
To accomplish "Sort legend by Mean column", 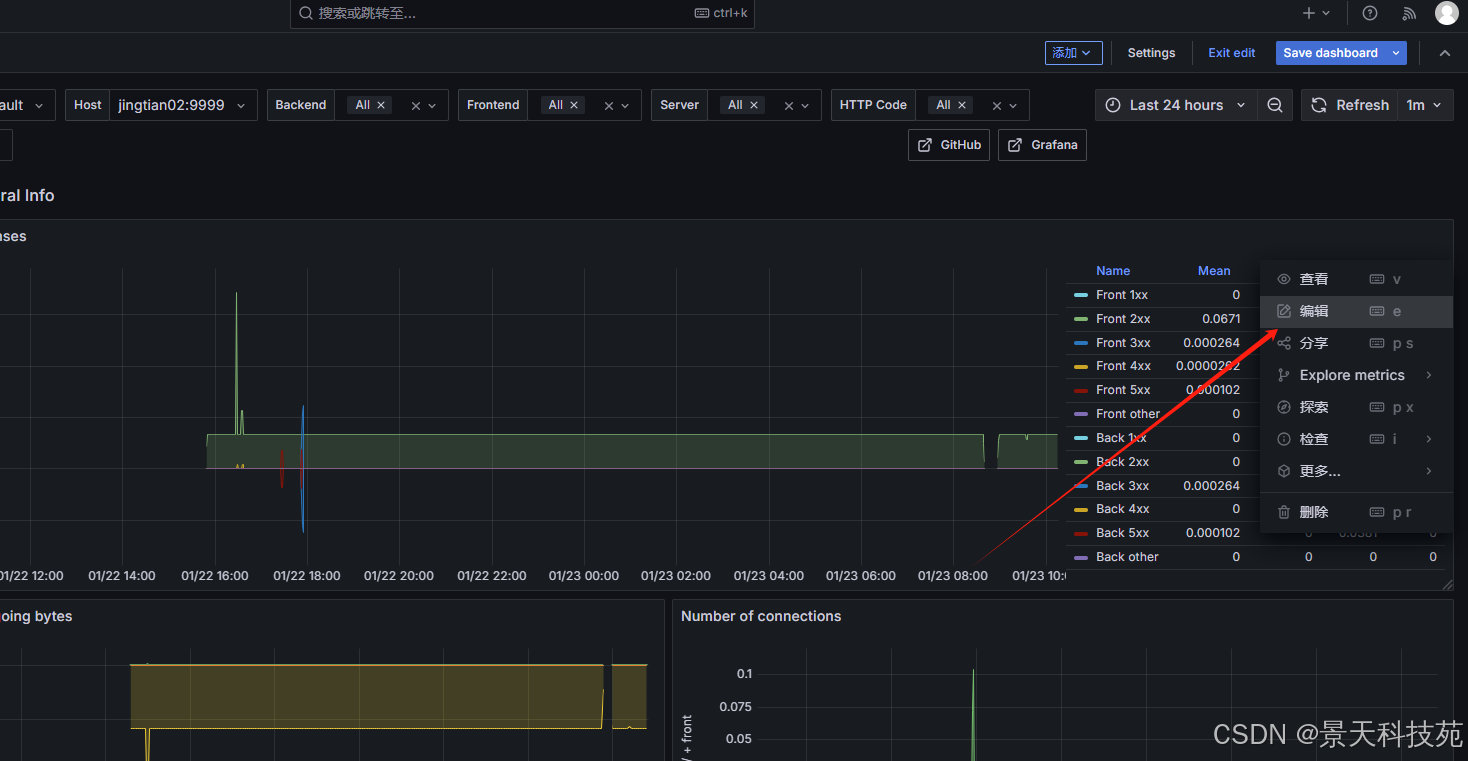I will [1214, 271].
